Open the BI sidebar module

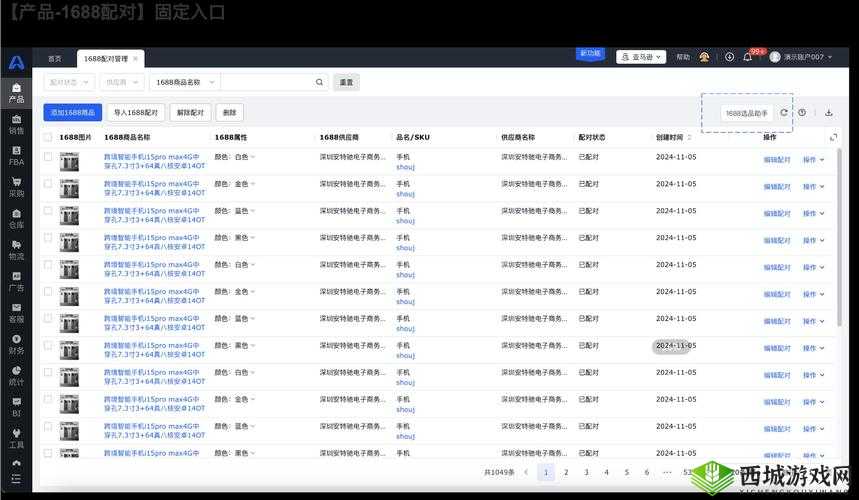(x=16, y=407)
